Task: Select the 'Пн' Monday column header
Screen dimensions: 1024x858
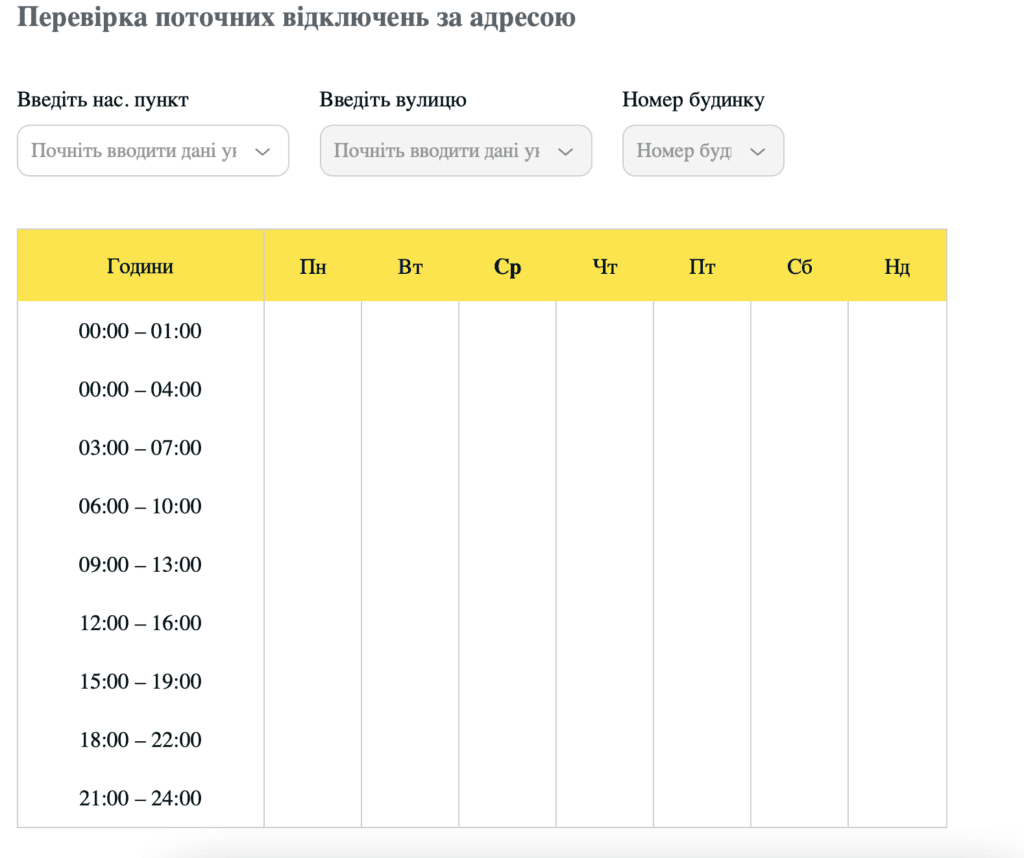Action: [x=313, y=266]
